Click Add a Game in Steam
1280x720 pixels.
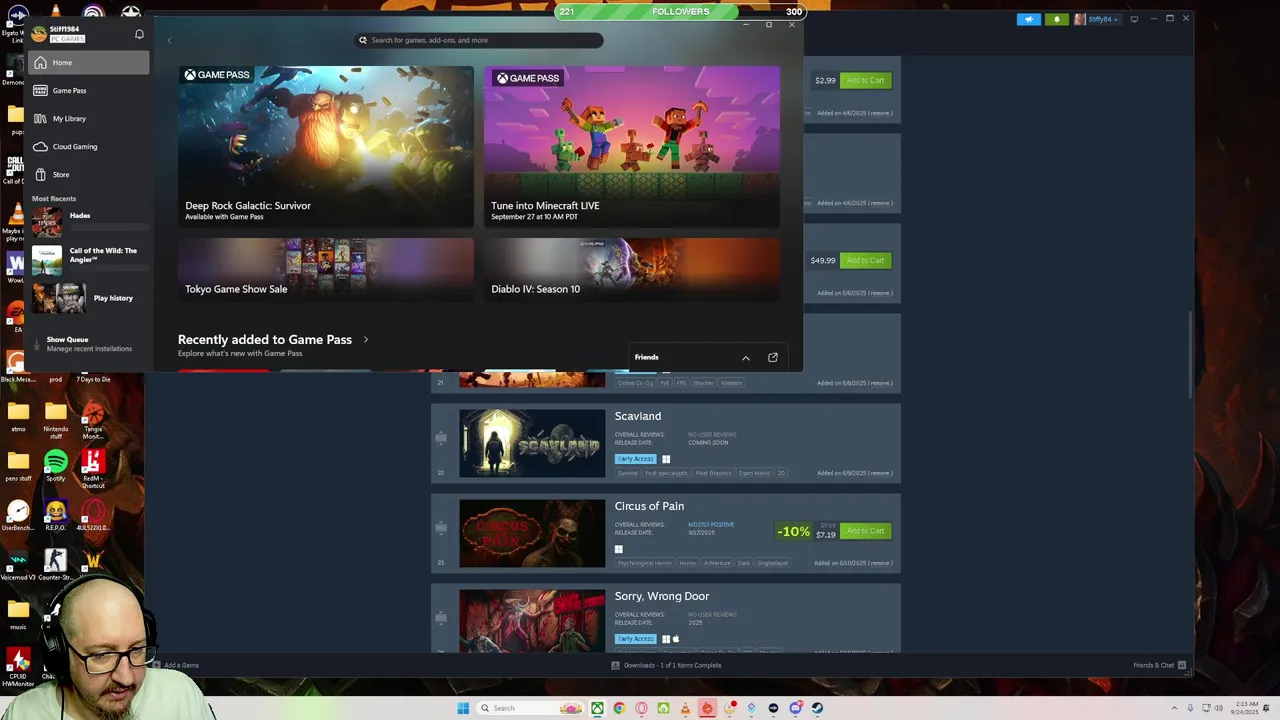[176, 665]
